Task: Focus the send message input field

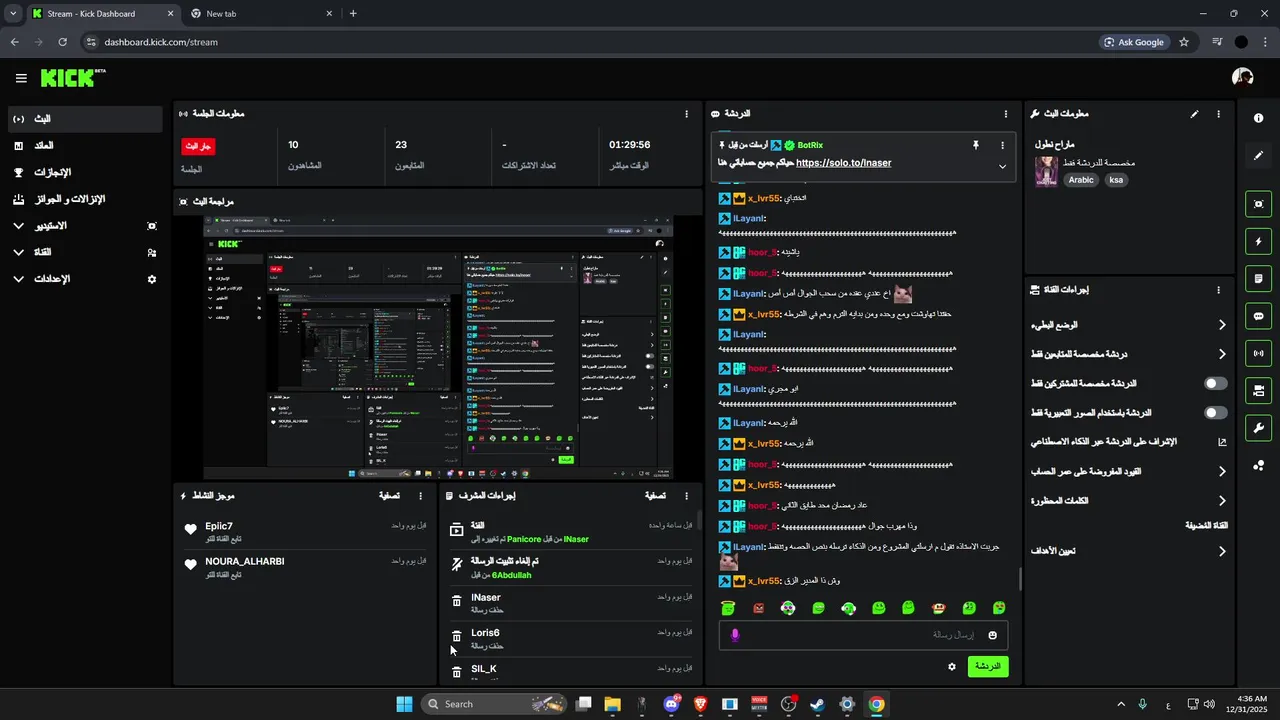Action: [x=863, y=635]
